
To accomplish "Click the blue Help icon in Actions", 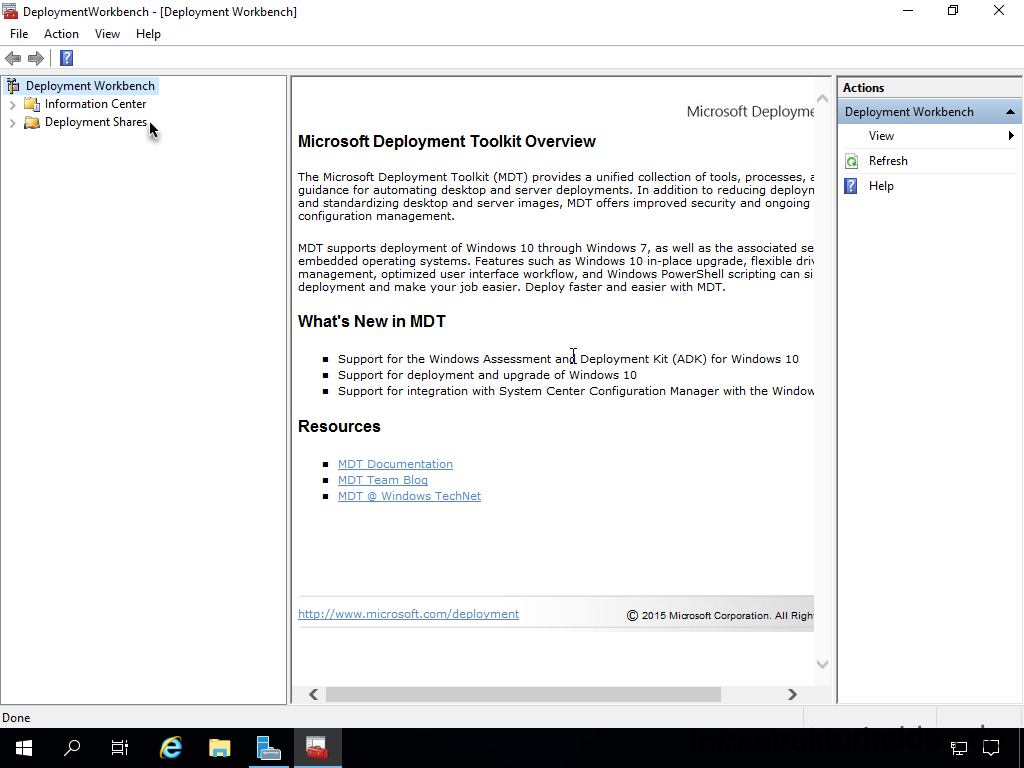I will coord(851,186).
